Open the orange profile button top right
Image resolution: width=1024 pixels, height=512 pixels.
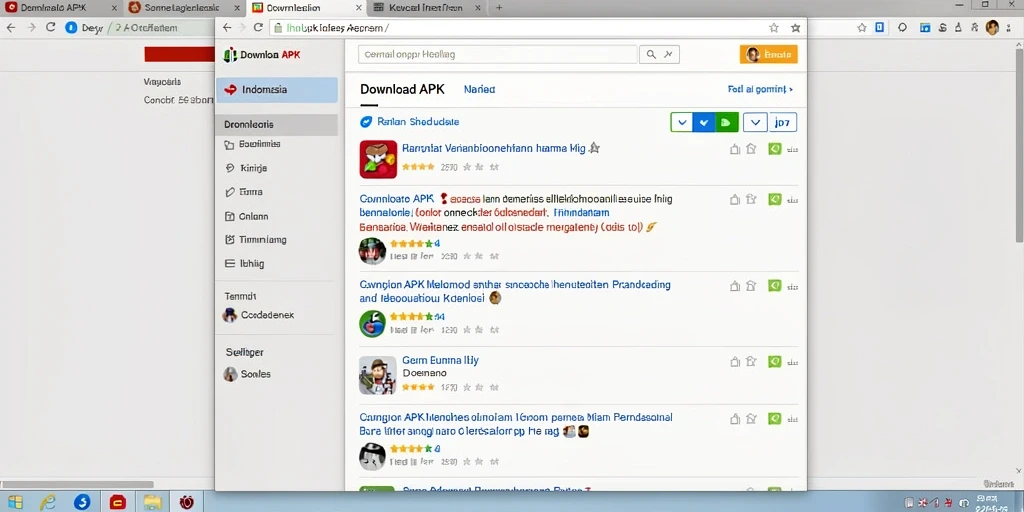tap(769, 55)
